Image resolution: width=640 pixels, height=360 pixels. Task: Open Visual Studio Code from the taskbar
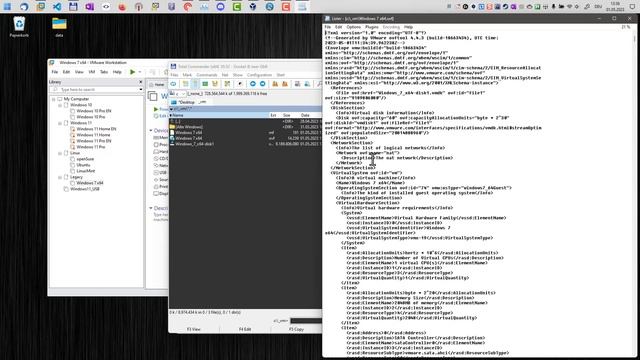[57, 7]
